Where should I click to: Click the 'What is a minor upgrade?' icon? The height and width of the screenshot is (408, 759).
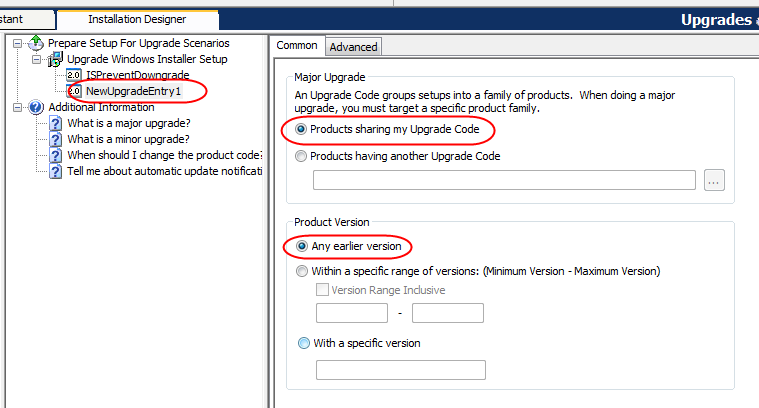(x=55, y=139)
